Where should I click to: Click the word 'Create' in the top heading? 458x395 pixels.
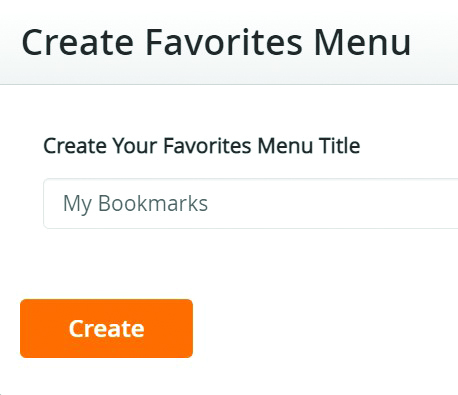(78, 42)
